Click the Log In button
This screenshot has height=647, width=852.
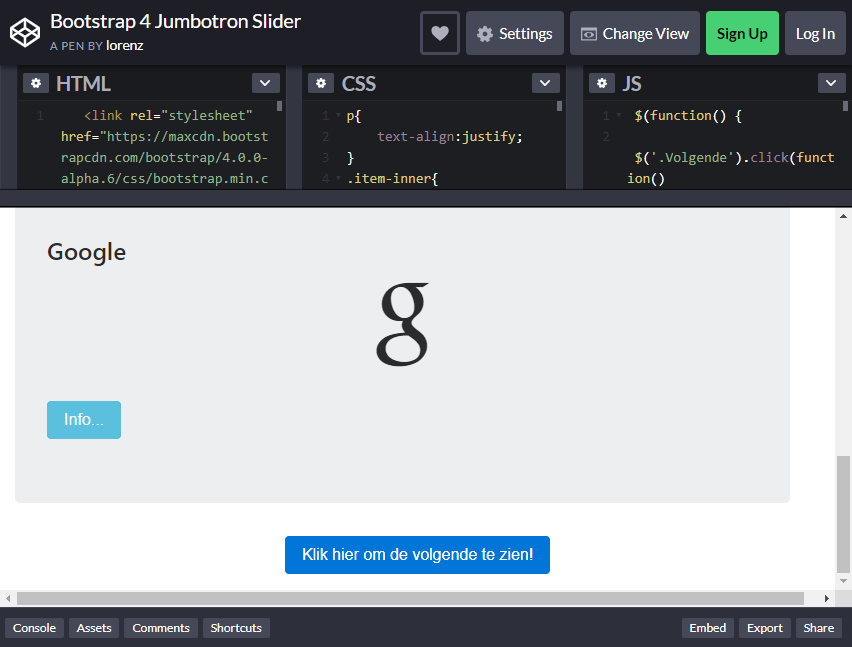(x=815, y=33)
